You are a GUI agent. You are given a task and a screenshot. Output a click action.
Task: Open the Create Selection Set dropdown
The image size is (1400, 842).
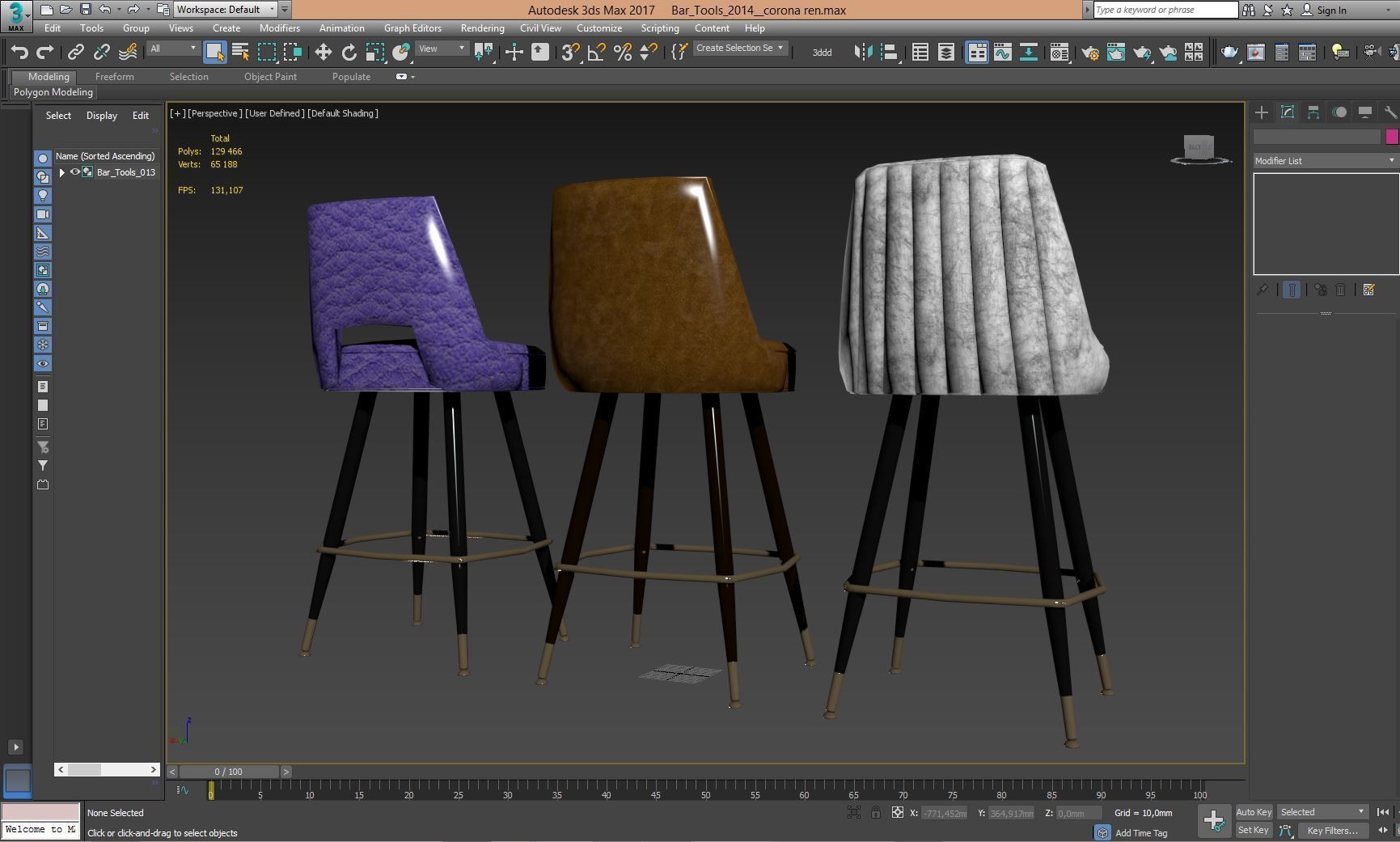[x=740, y=49]
